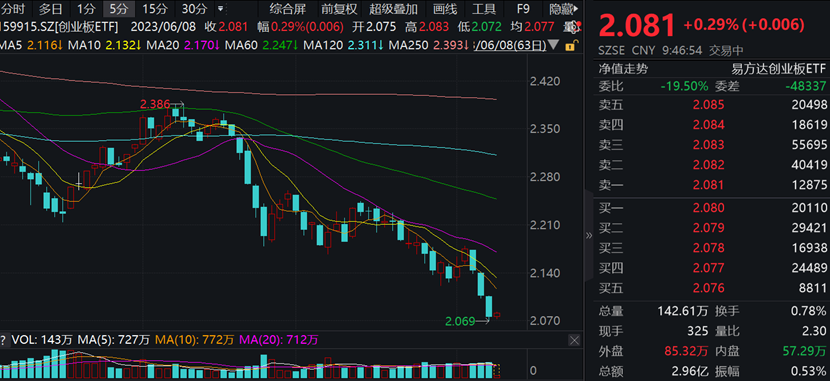Select the 06/08(63日) date range field
The width and height of the screenshot is (830, 381).
(x=509, y=46)
